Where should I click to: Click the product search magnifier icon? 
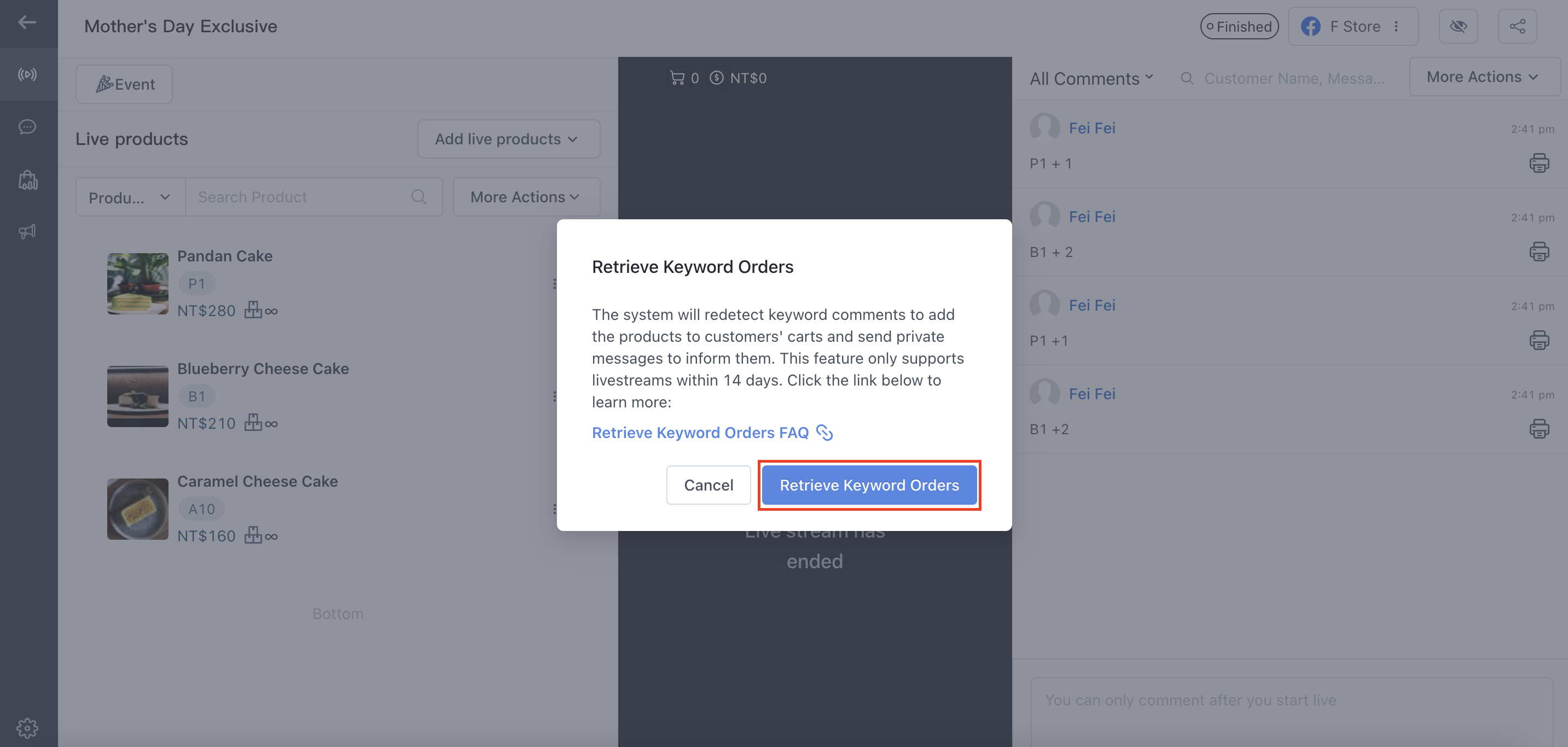pyautogui.click(x=419, y=196)
